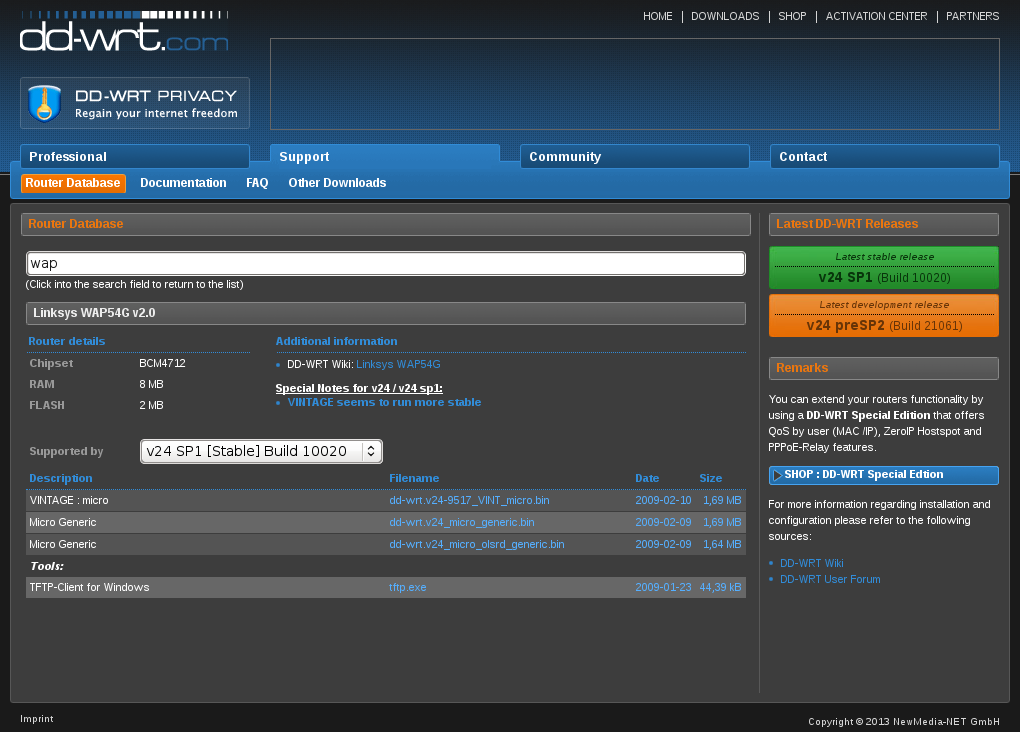Click the HOME link in top navigation

pyautogui.click(x=658, y=16)
